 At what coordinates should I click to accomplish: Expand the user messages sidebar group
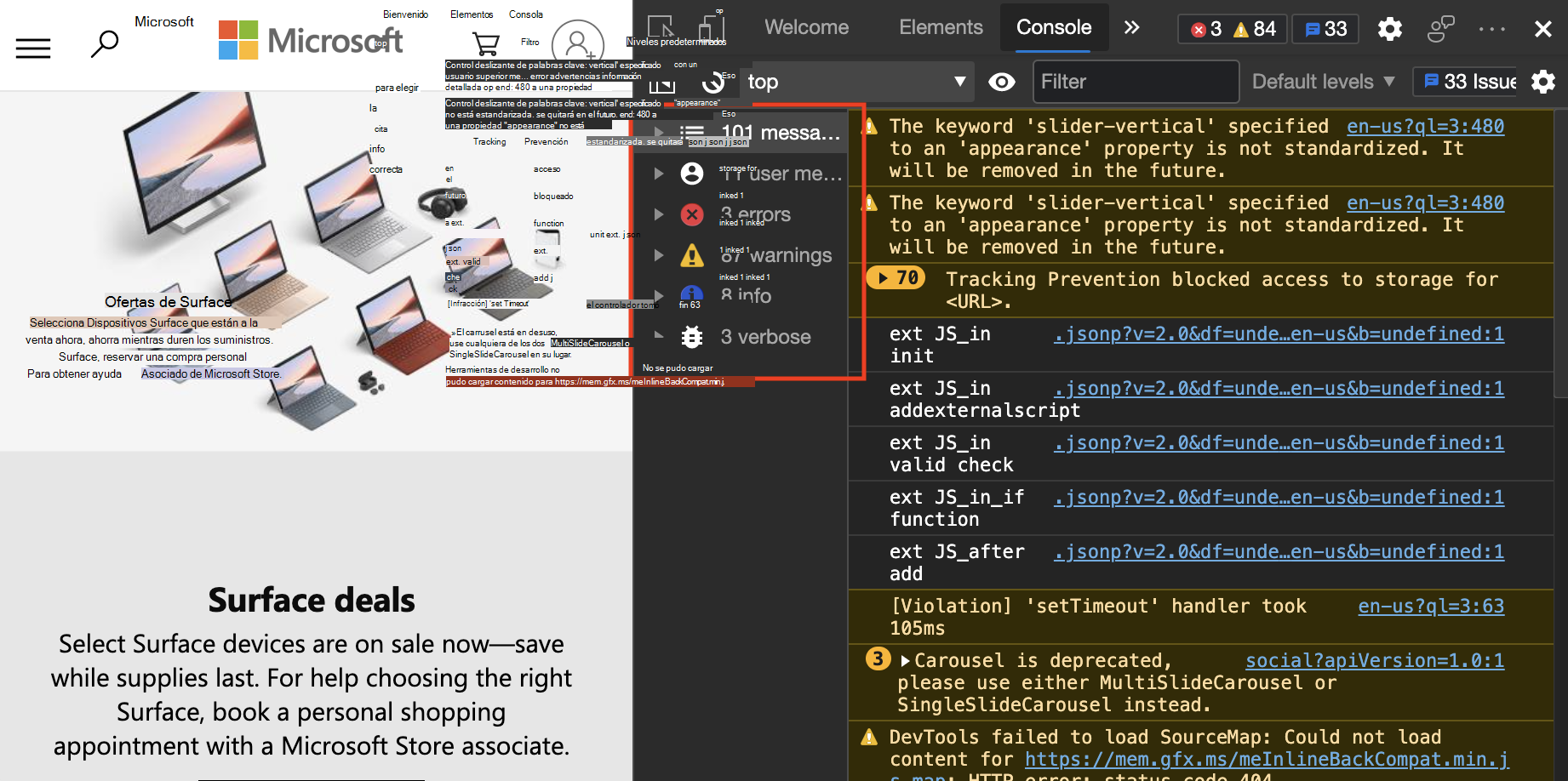click(x=658, y=174)
